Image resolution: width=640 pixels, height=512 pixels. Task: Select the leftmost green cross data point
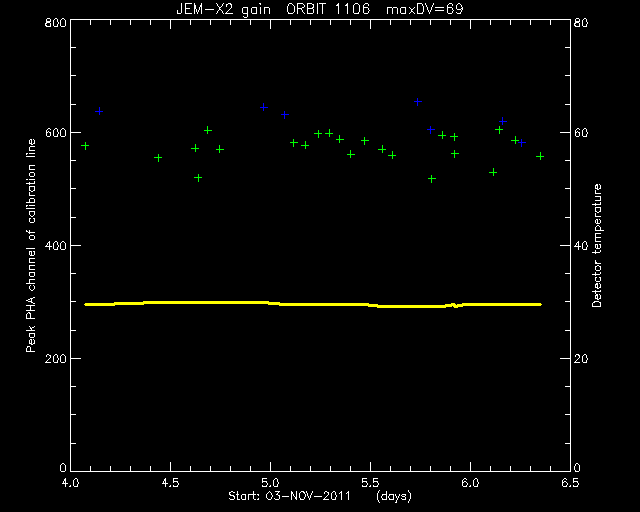(85, 146)
